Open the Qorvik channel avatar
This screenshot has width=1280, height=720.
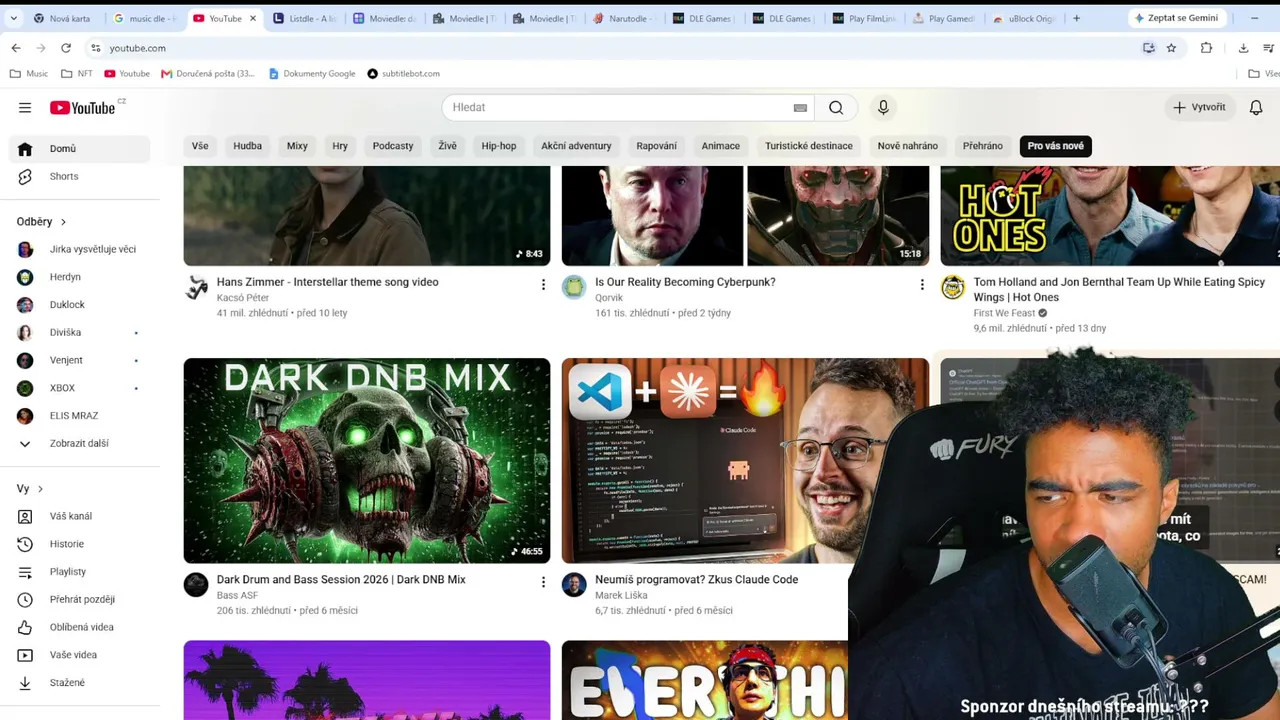coord(574,288)
